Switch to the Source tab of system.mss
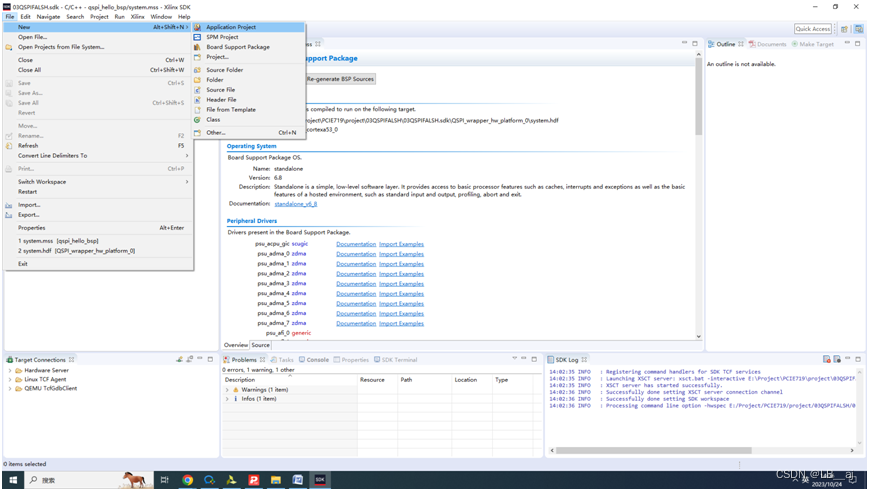This screenshot has width=869, height=491. (260, 345)
